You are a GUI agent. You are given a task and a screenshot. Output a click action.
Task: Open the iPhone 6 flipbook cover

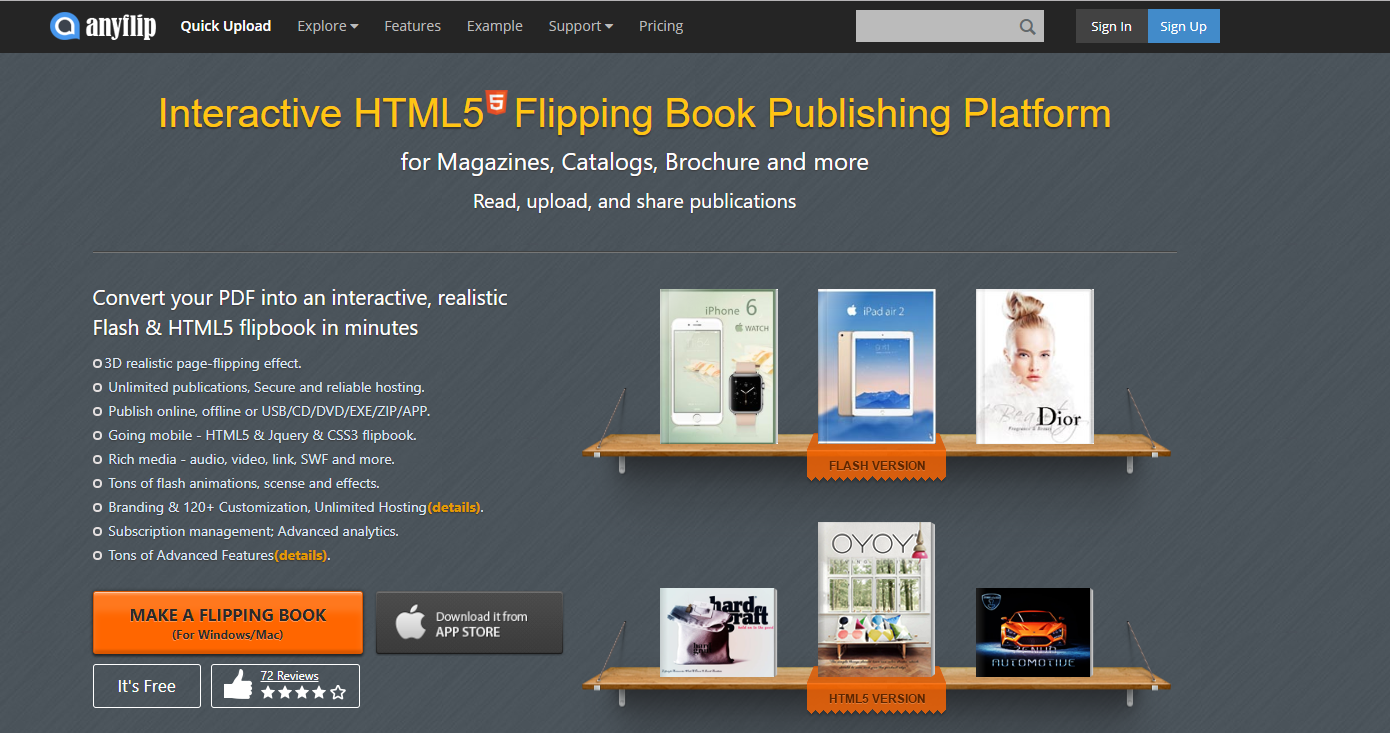(x=719, y=366)
